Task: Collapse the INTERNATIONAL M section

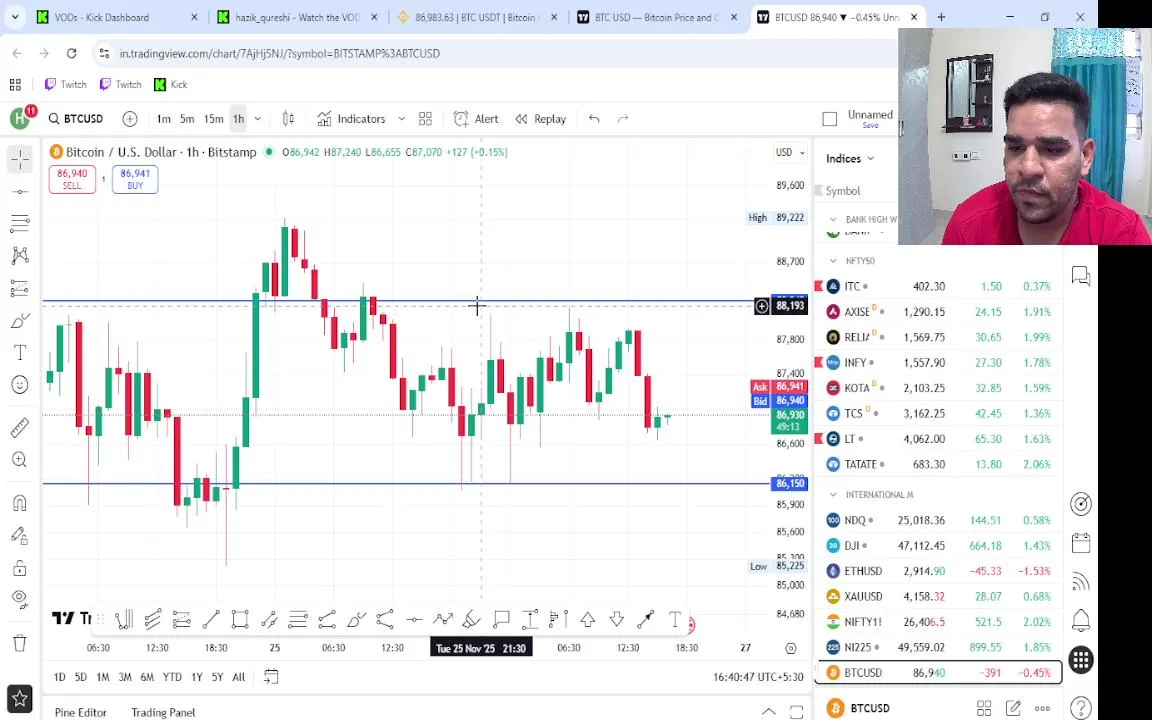Action: (x=833, y=495)
